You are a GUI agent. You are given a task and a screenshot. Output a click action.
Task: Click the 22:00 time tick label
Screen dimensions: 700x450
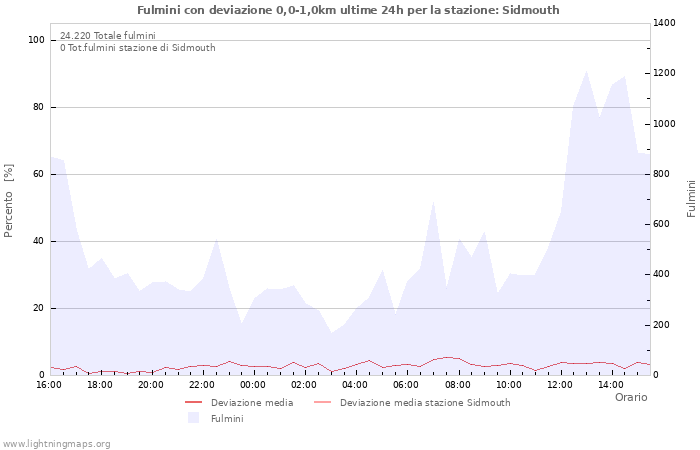[x=202, y=385]
